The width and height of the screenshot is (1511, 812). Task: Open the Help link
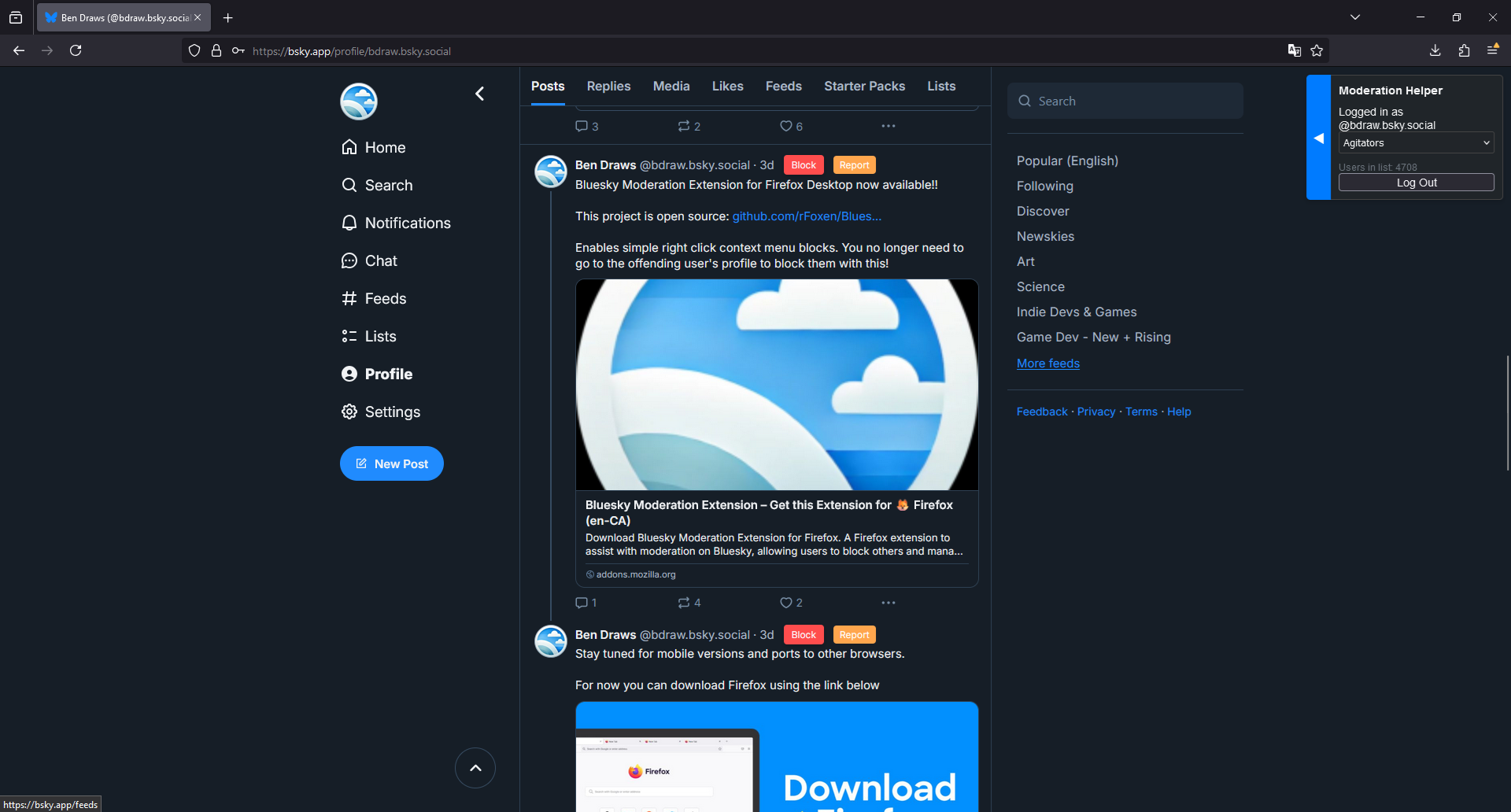pos(1179,412)
